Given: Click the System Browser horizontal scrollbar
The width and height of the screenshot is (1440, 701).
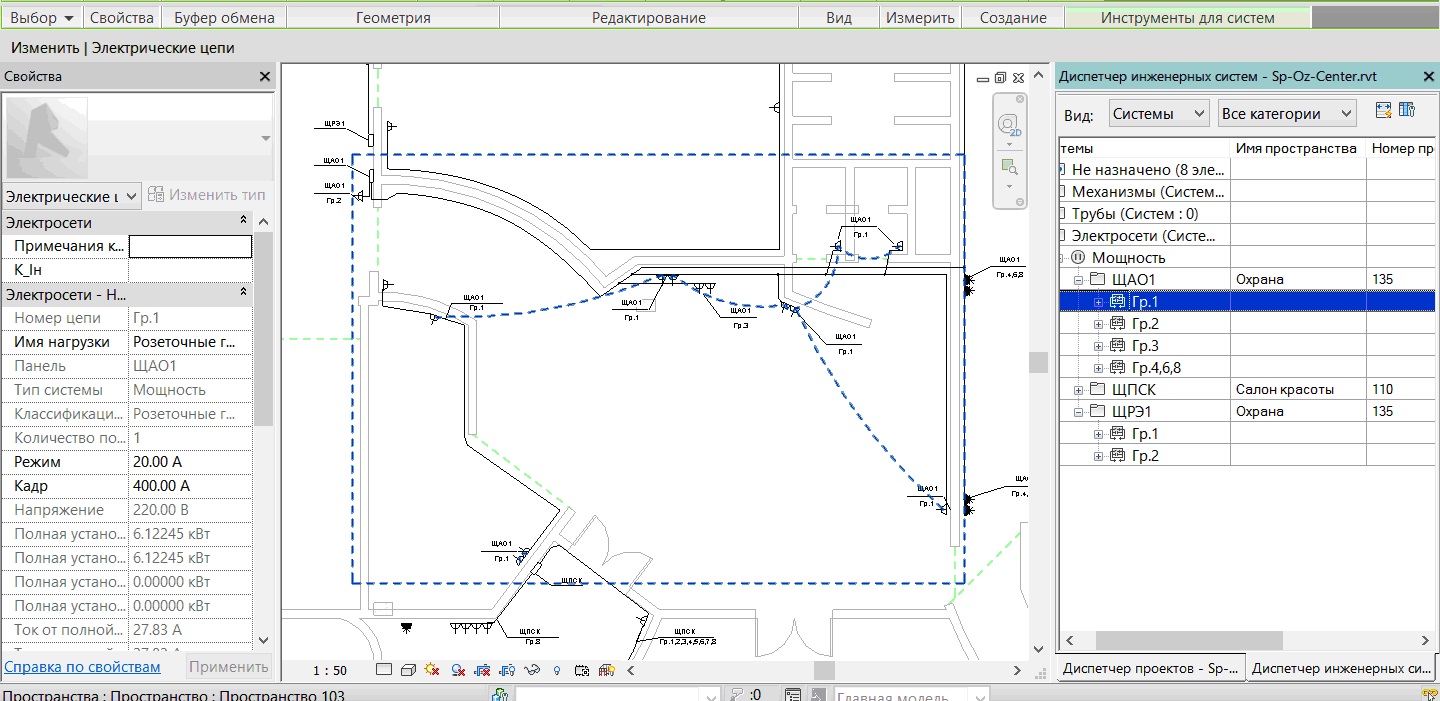Looking at the screenshot, I should tap(1188, 640).
